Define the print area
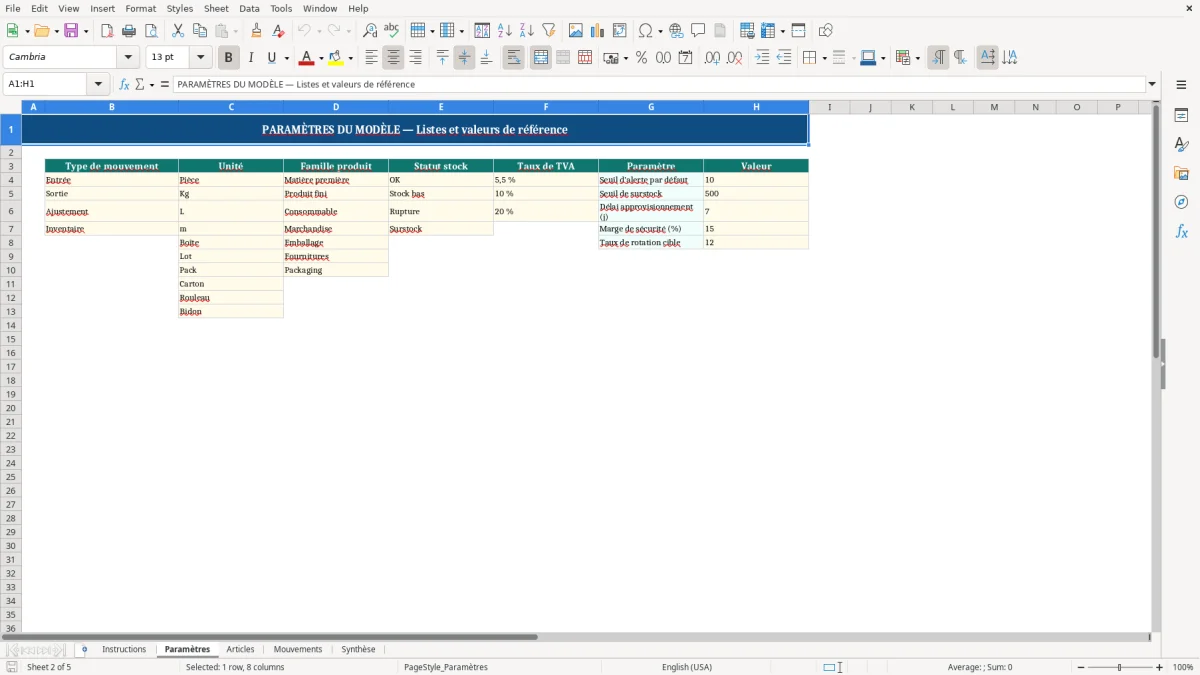Screen dimensions: 1200x675 pyautogui.click(x=747, y=31)
